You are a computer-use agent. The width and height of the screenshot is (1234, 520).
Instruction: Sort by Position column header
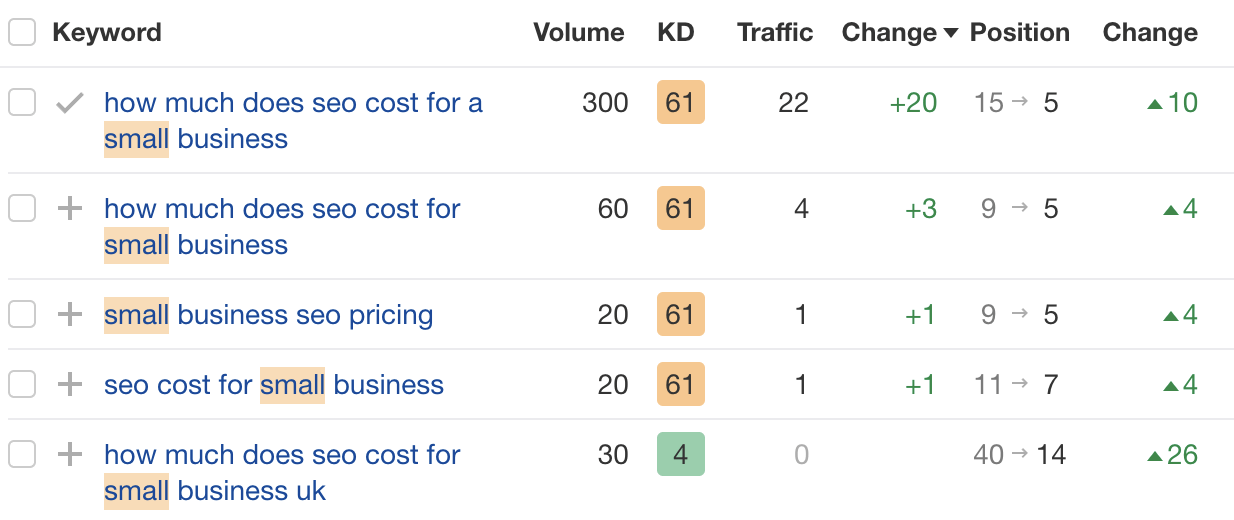coord(1019,32)
